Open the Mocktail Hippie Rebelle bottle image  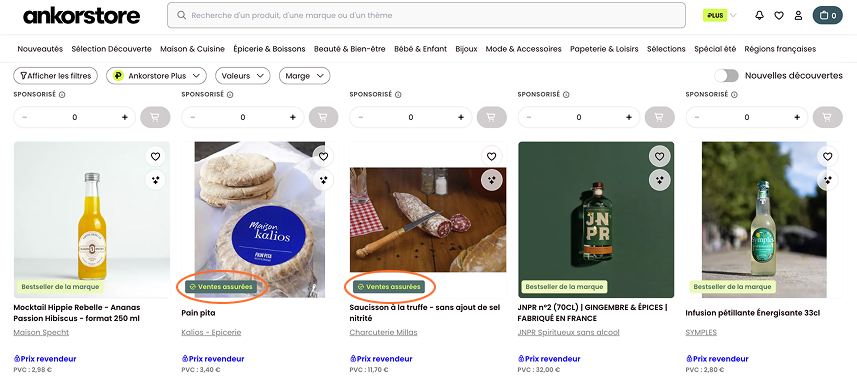pyautogui.click(x=92, y=220)
